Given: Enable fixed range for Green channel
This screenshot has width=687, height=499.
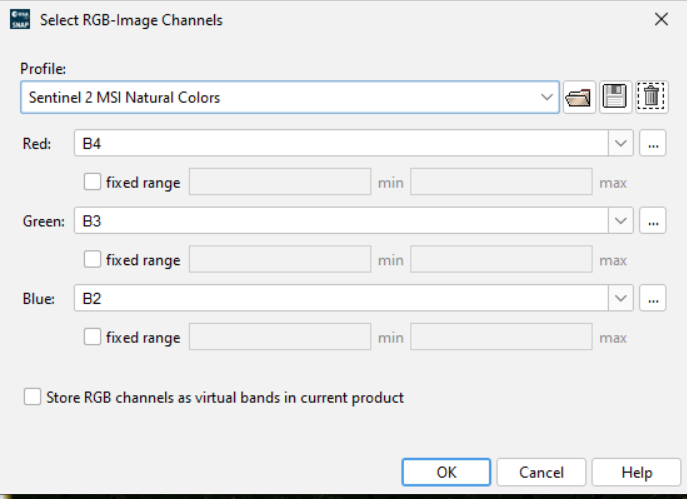Looking at the screenshot, I should [93, 260].
